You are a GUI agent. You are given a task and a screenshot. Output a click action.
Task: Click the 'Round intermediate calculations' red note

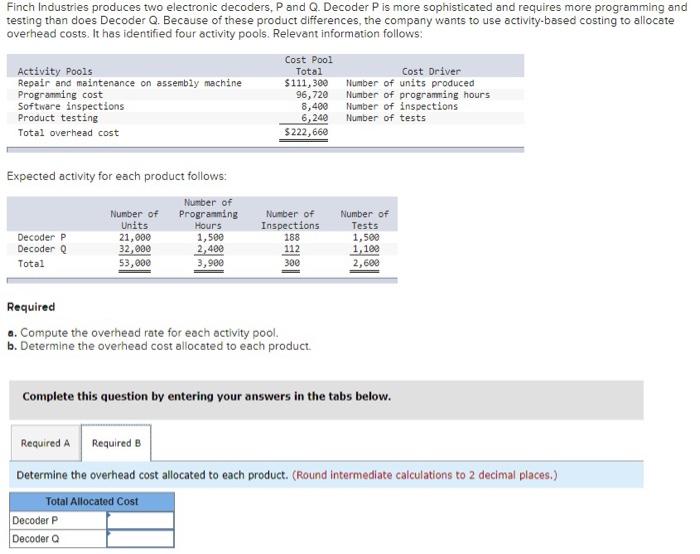425,475
